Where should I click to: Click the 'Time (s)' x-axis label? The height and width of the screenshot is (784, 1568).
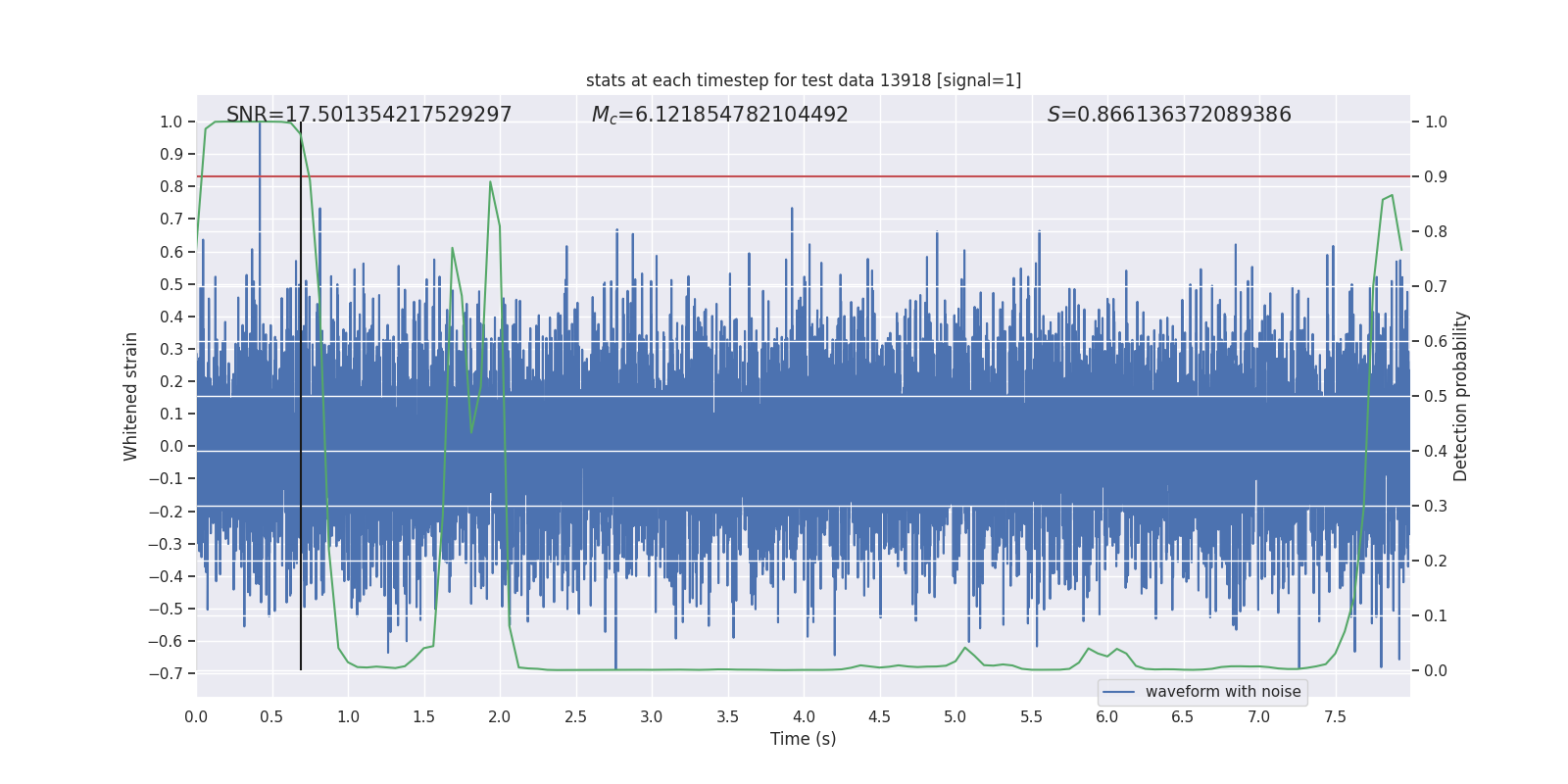click(803, 739)
